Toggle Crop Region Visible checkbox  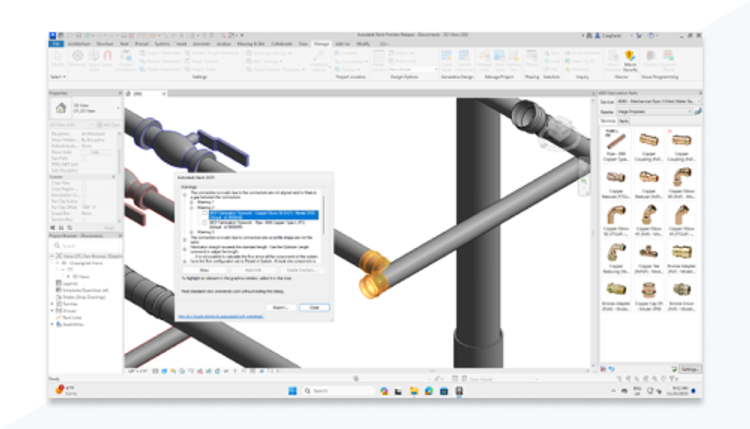coord(84,189)
